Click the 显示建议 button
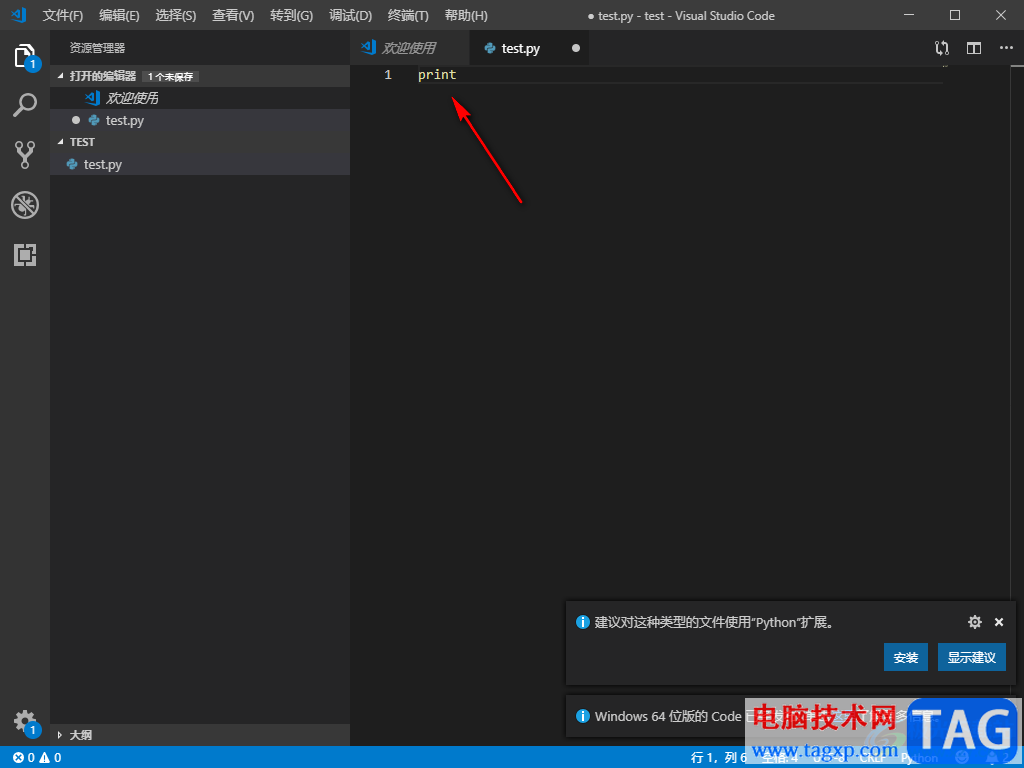 (971, 657)
